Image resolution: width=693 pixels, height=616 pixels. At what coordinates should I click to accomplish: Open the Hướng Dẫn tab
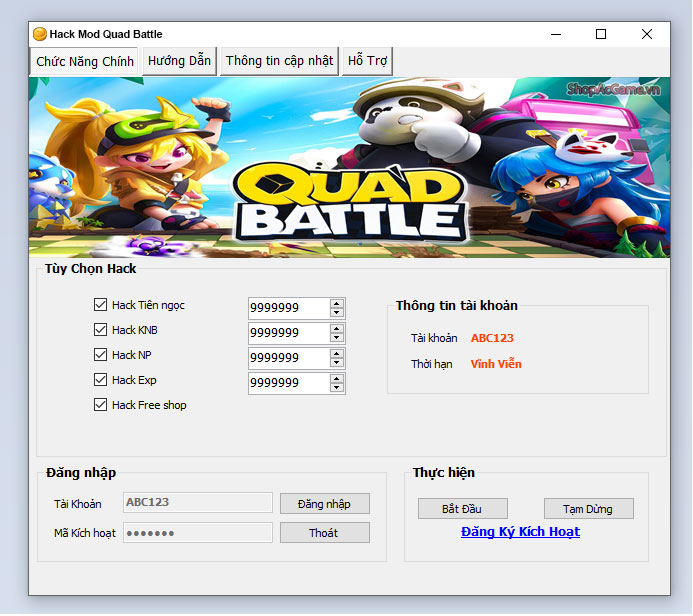[x=179, y=61]
